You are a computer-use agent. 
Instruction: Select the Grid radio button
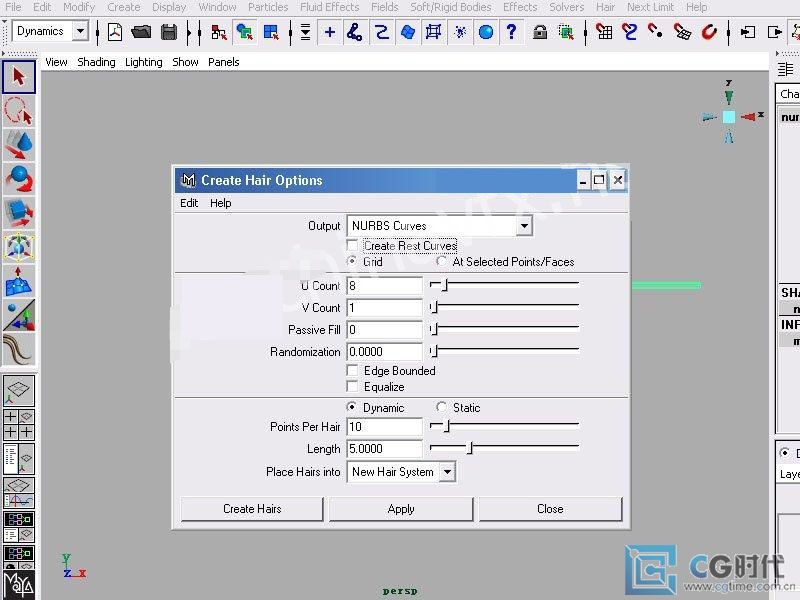[352, 261]
